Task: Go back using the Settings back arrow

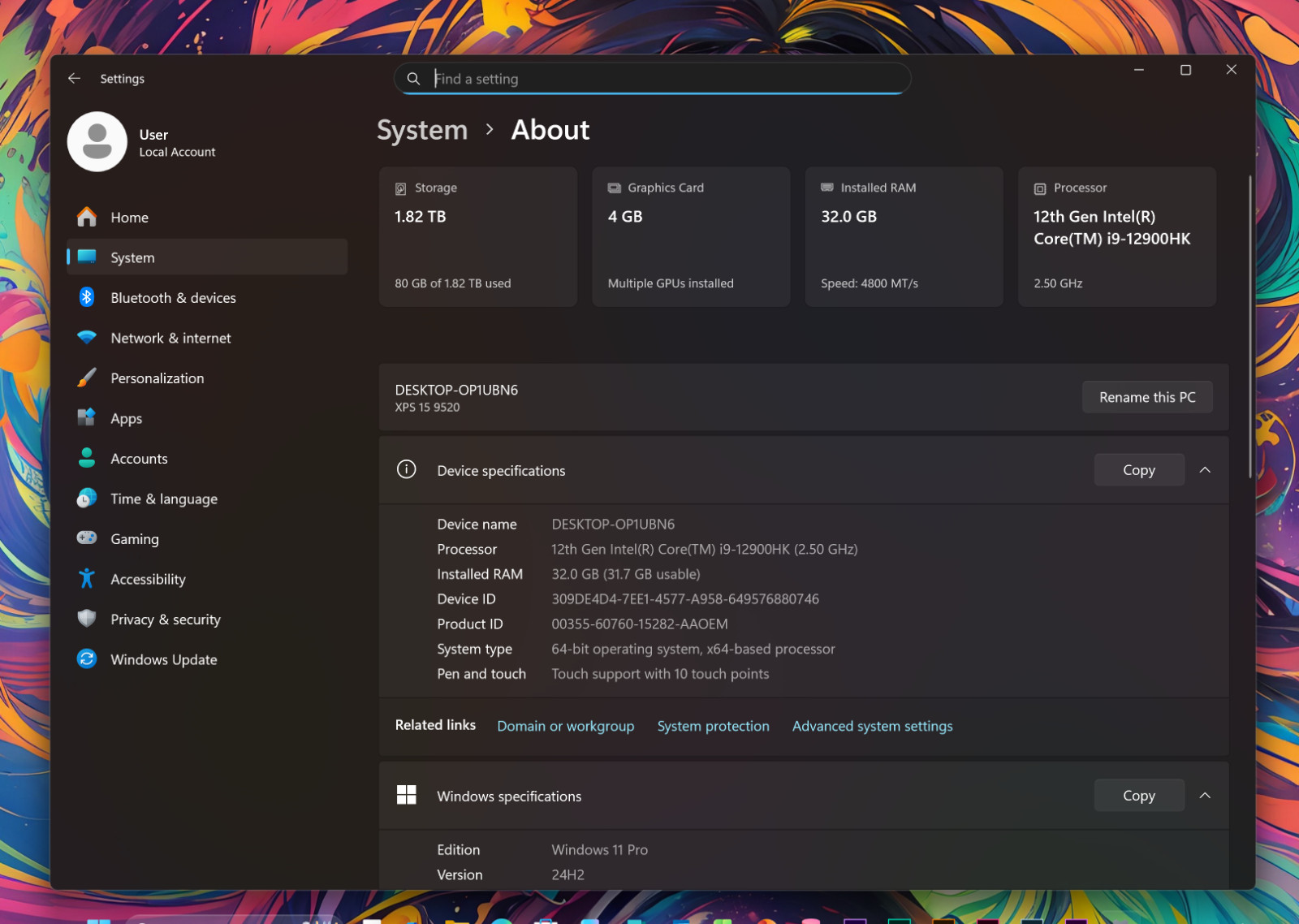Action: (74, 79)
